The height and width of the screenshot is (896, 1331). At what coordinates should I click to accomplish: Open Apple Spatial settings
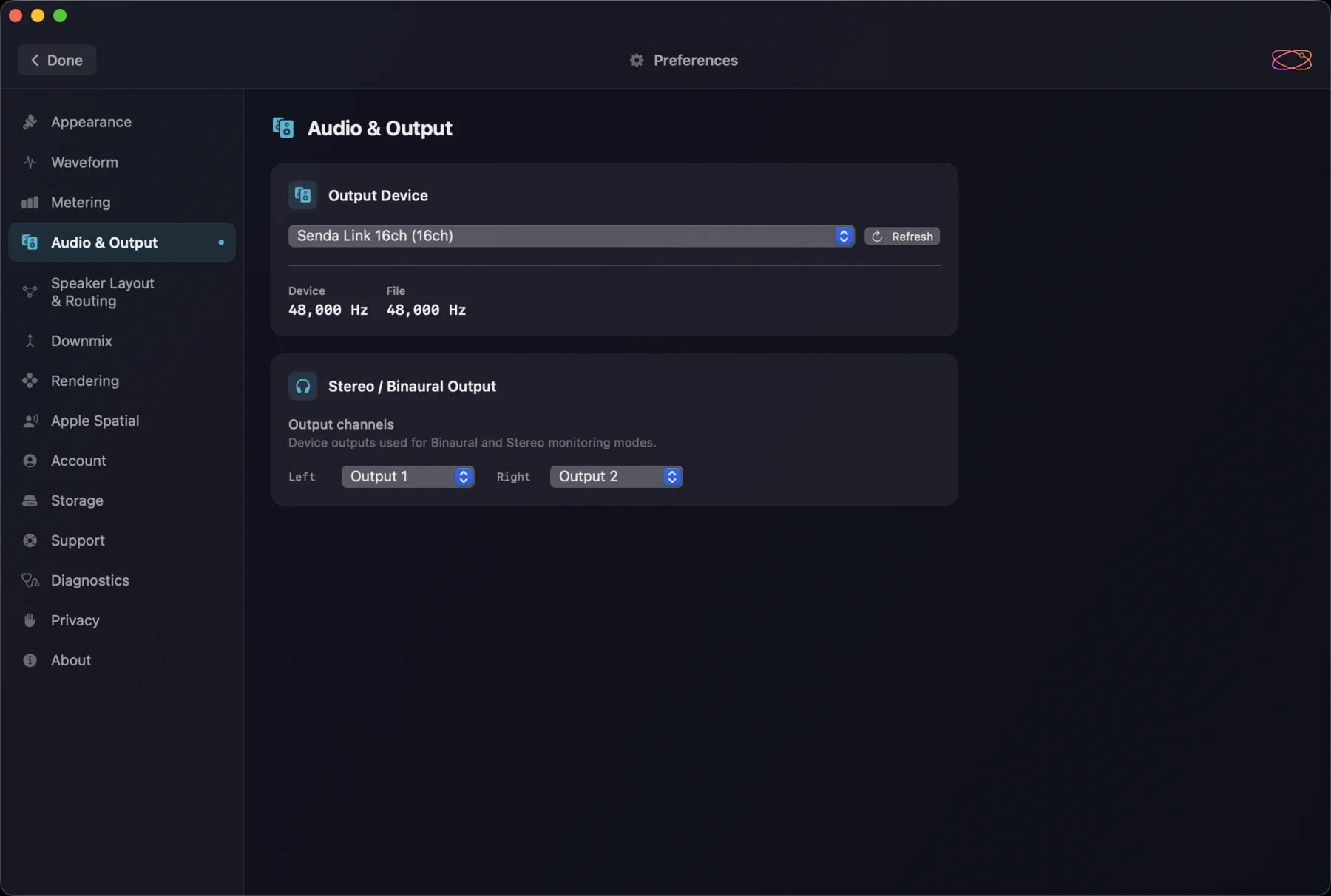pyautogui.click(x=122, y=421)
